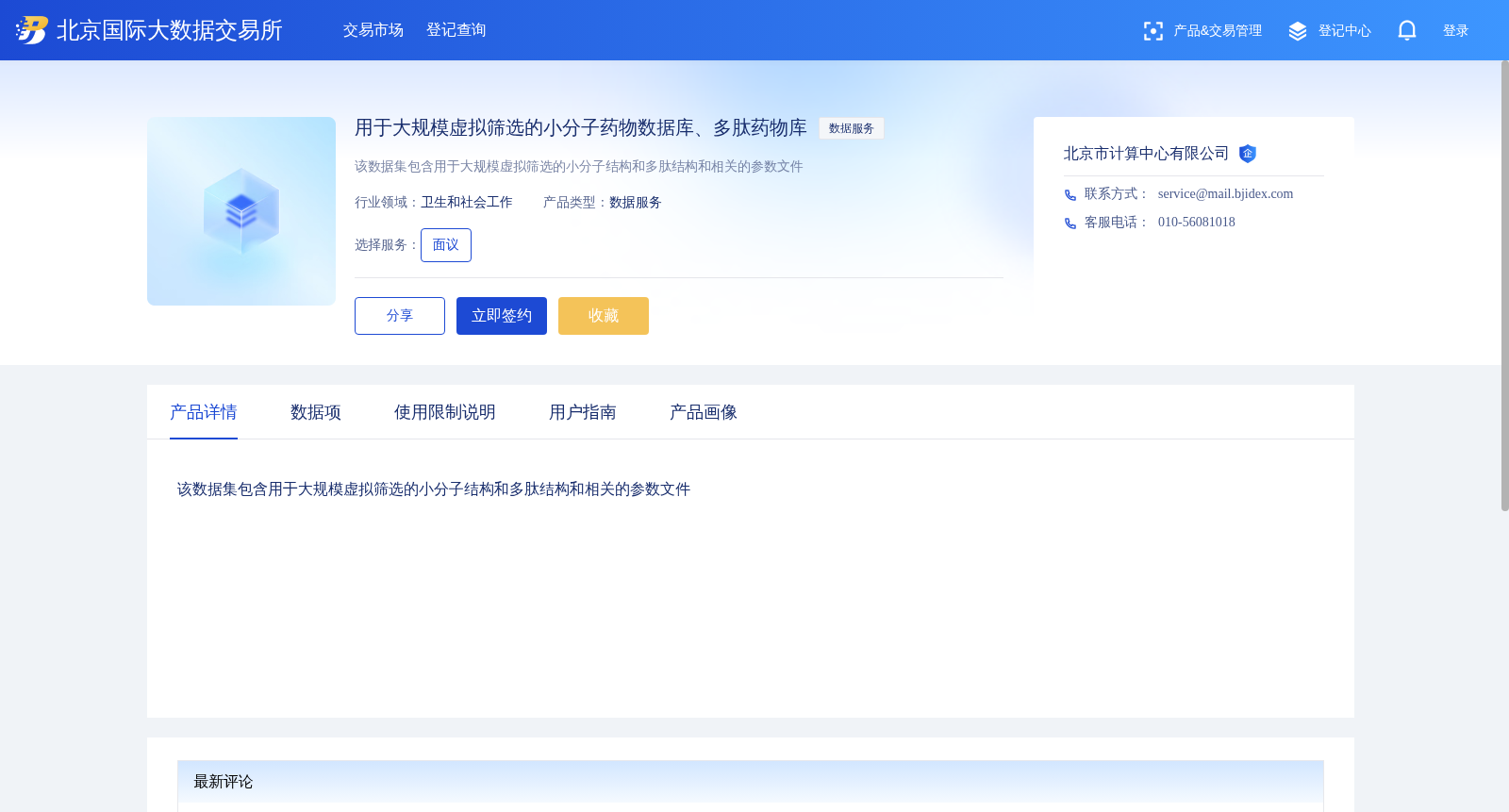Click the page vertical scrollbar
The height and width of the screenshot is (812, 1509).
coord(1504,286)
